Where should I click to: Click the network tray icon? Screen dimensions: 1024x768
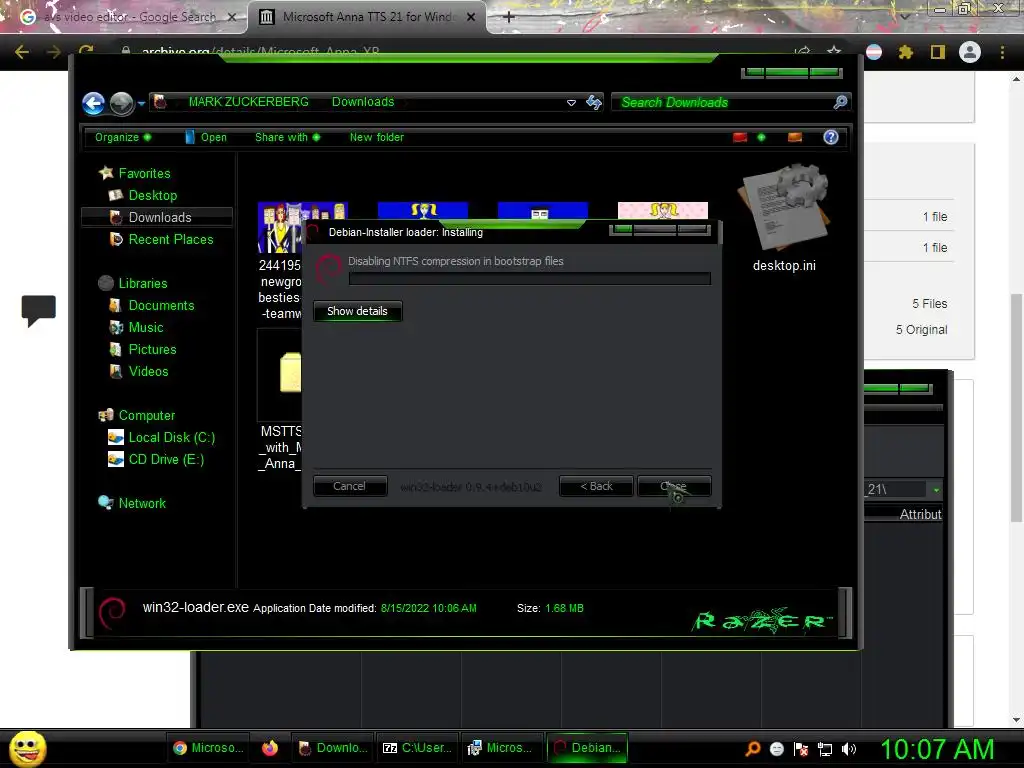tap(825, 749)
